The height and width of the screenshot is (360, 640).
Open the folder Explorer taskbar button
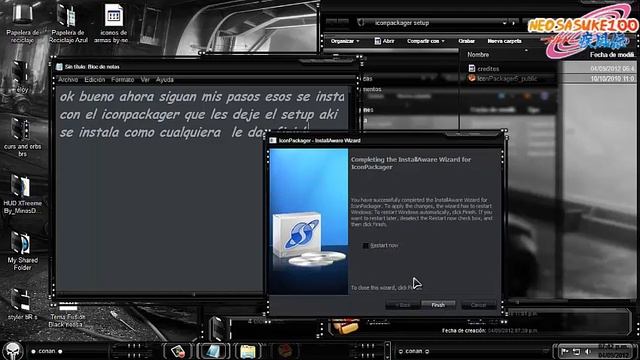(x=247, y=351)
